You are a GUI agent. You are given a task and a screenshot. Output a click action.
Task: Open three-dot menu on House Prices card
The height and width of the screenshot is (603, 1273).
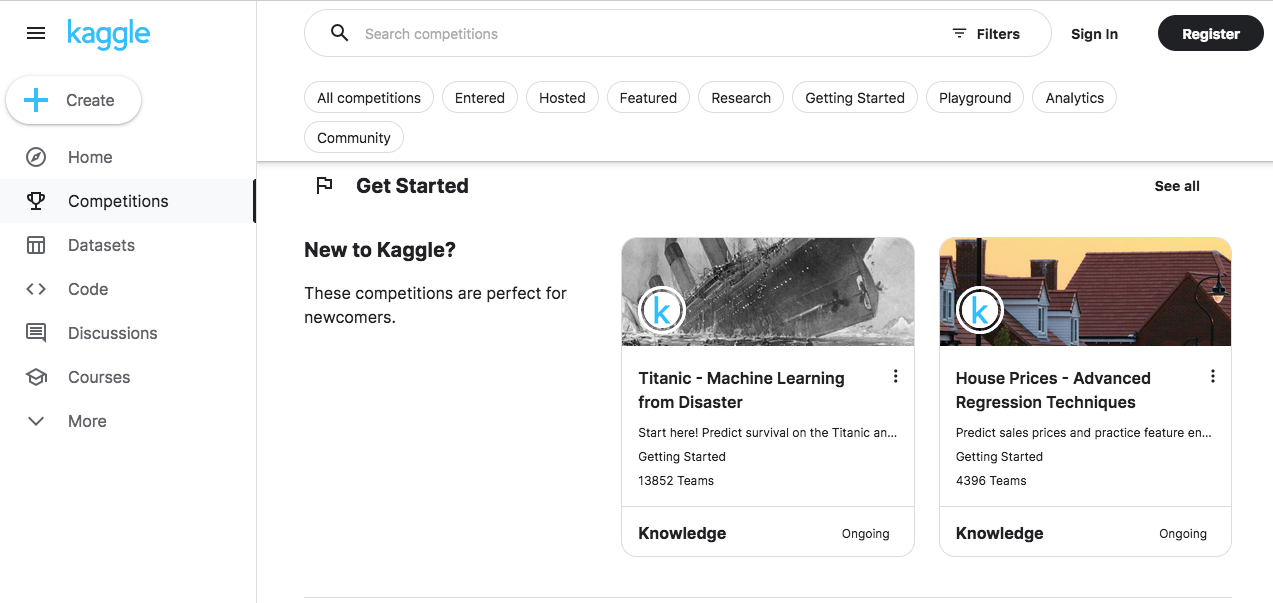(x=1212, y=376)
